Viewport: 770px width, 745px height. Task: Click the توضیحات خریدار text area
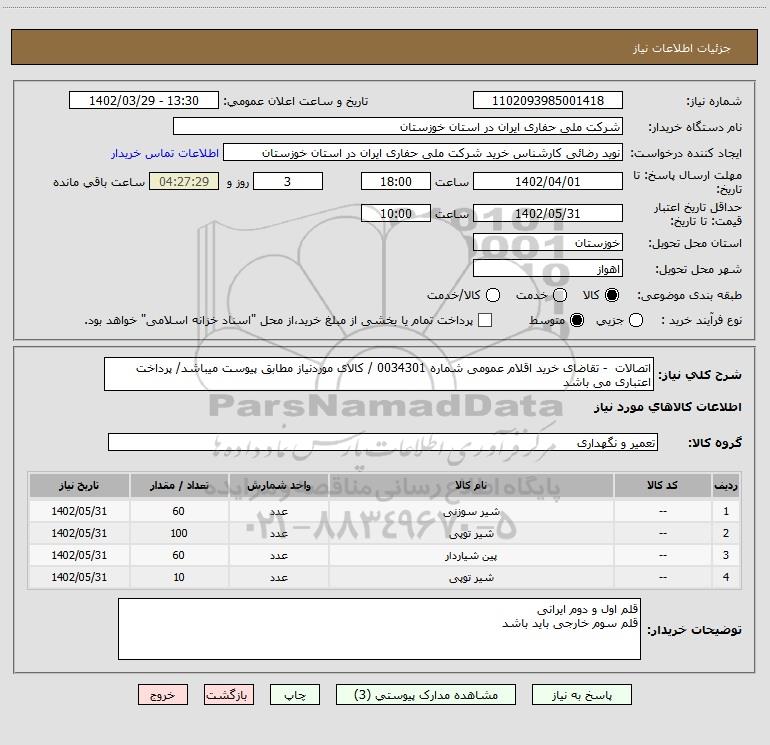[x=379, y=629]
